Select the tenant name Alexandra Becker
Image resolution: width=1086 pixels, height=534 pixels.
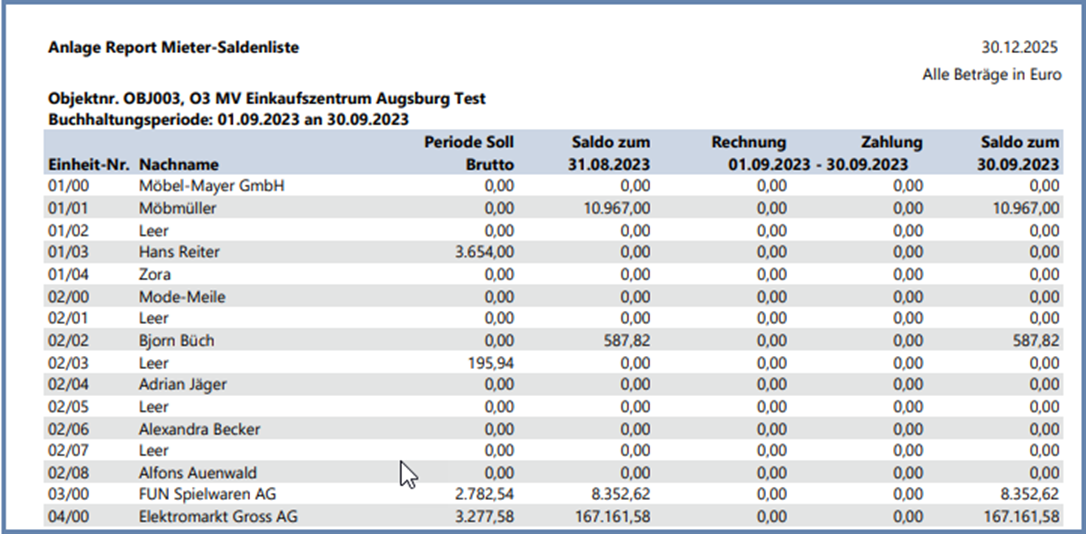[200, 428]
